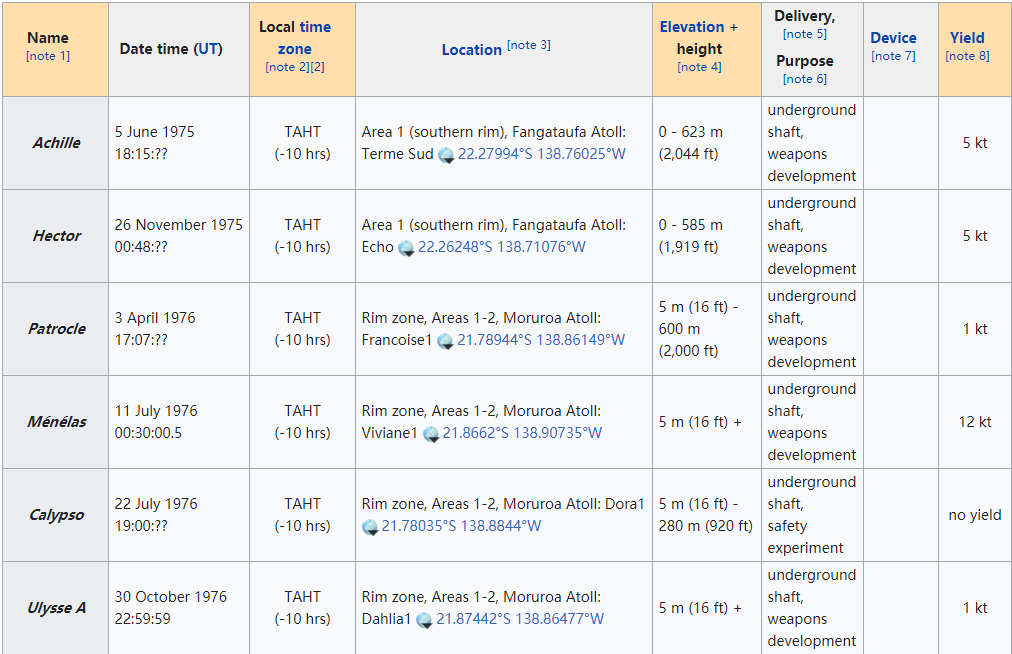
Task: Open note 5 under Delivery header
Action: [804, 34]
